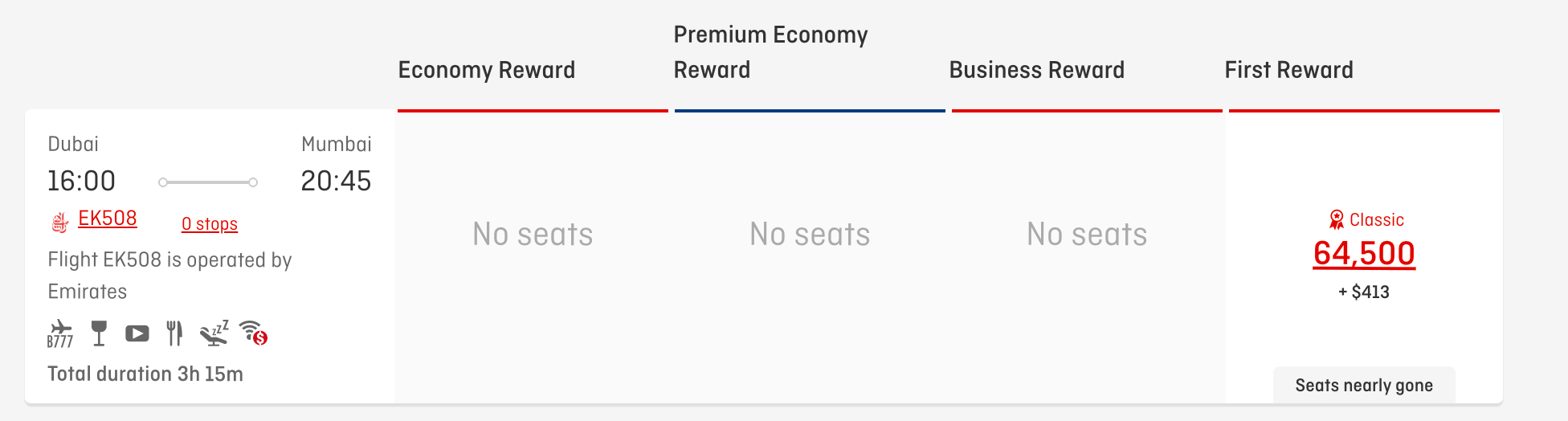Select the Business Reward column header
This screenshot has height=421, width=1568.
tap(1036, 70)
